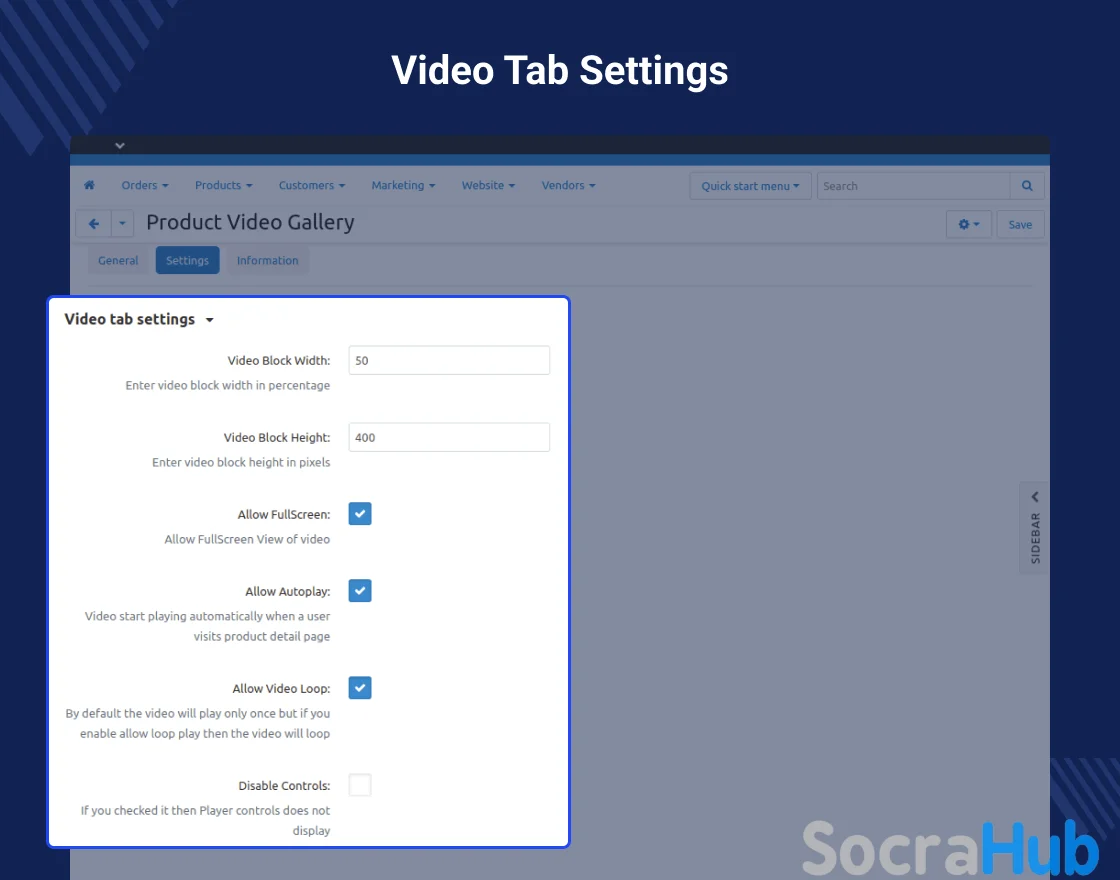Open the Marketing menu
Viewport: 1120px width, 880px height.
(403, 185)
